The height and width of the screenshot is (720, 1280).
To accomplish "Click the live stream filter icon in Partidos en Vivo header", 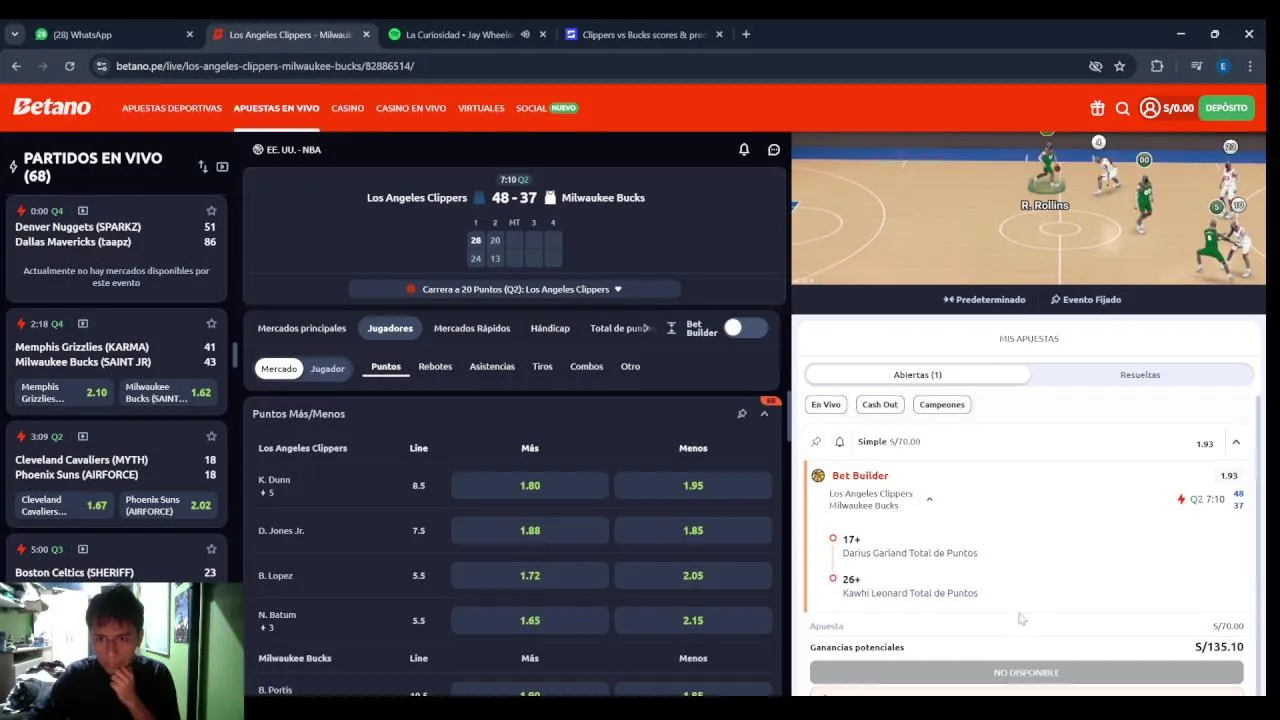I will pos(222,167).
